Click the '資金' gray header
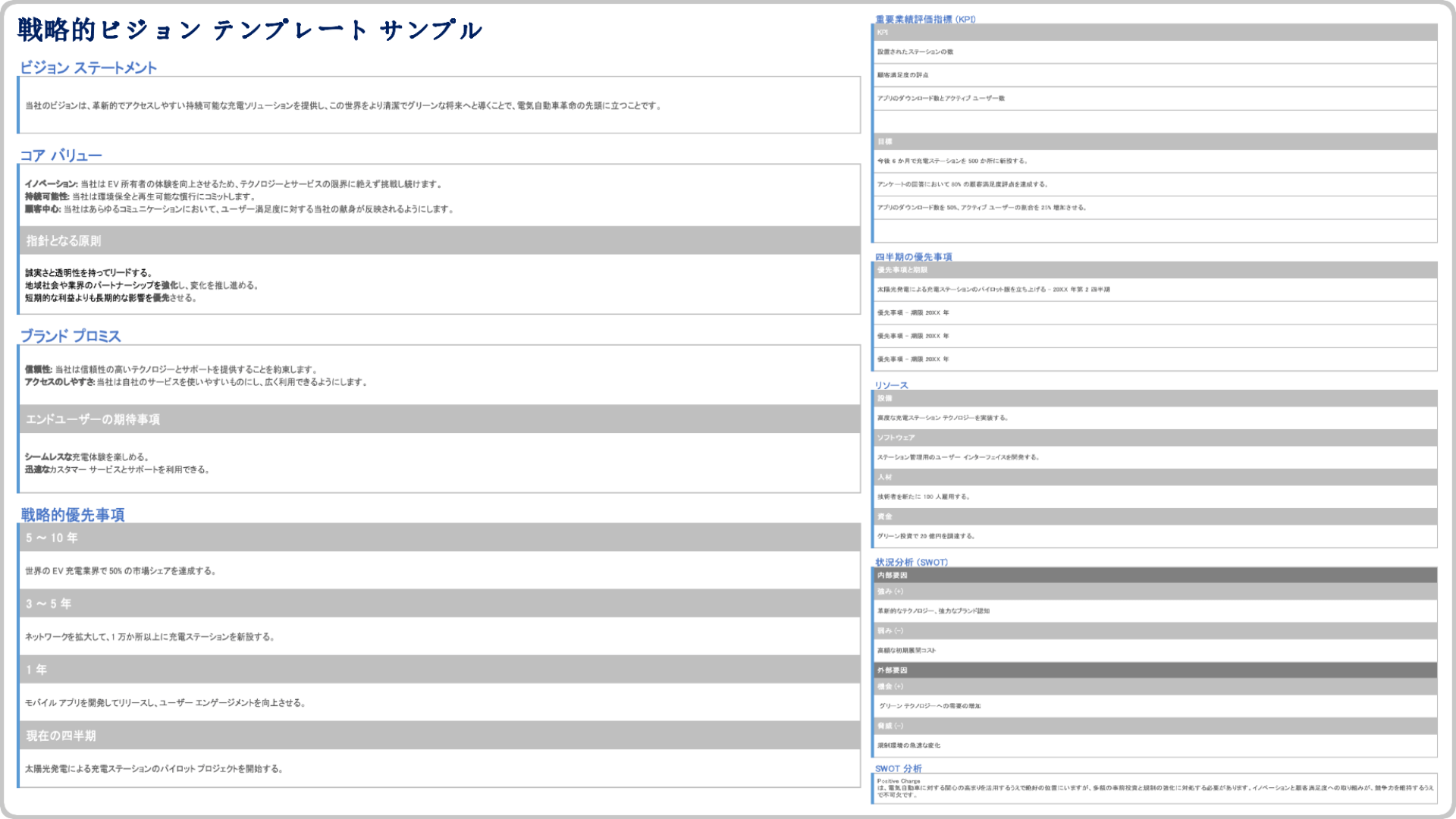The image size is (1456, 819). coord(1156,516)
